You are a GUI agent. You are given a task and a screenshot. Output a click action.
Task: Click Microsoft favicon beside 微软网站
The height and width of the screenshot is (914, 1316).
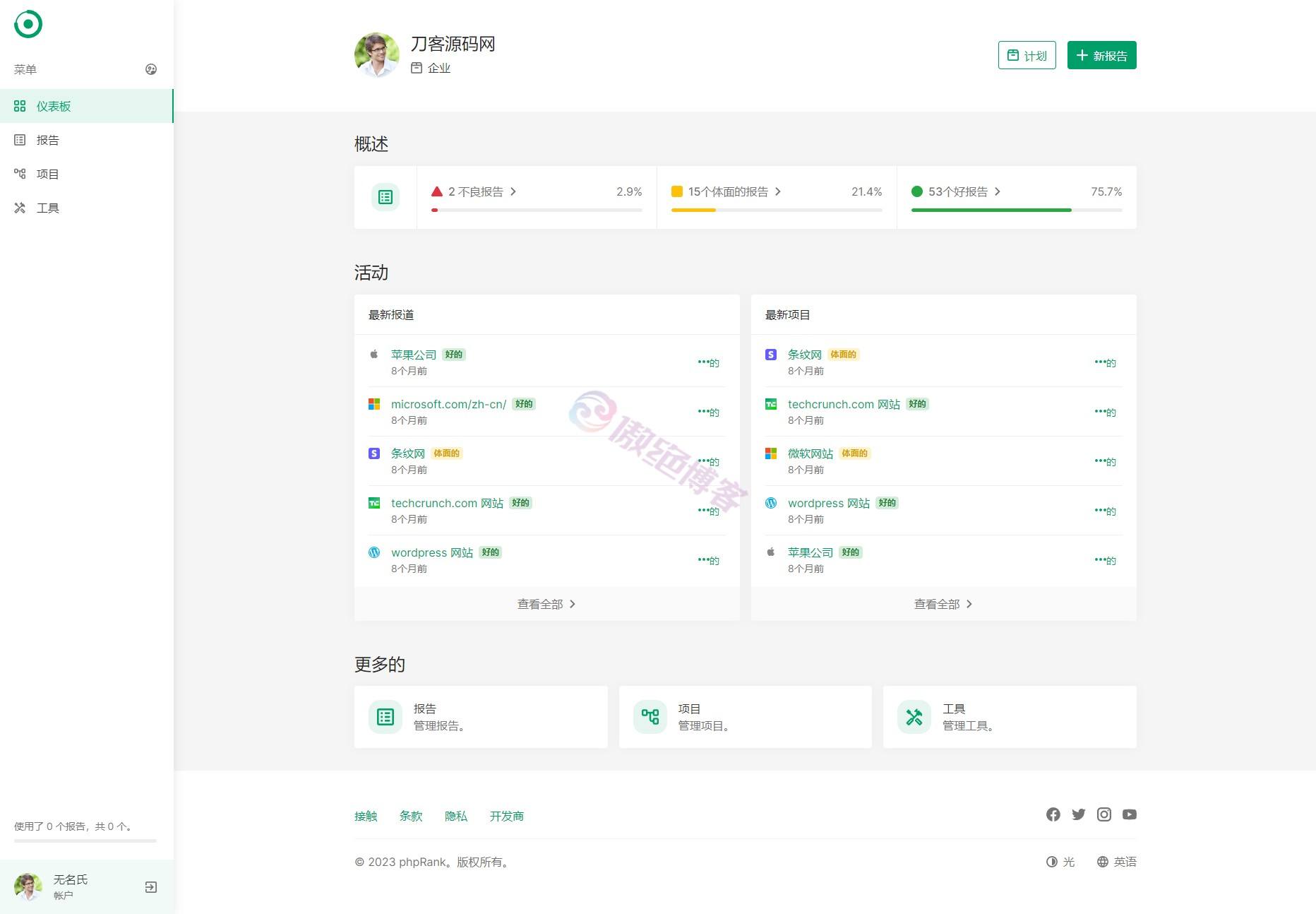click(771, 453)
